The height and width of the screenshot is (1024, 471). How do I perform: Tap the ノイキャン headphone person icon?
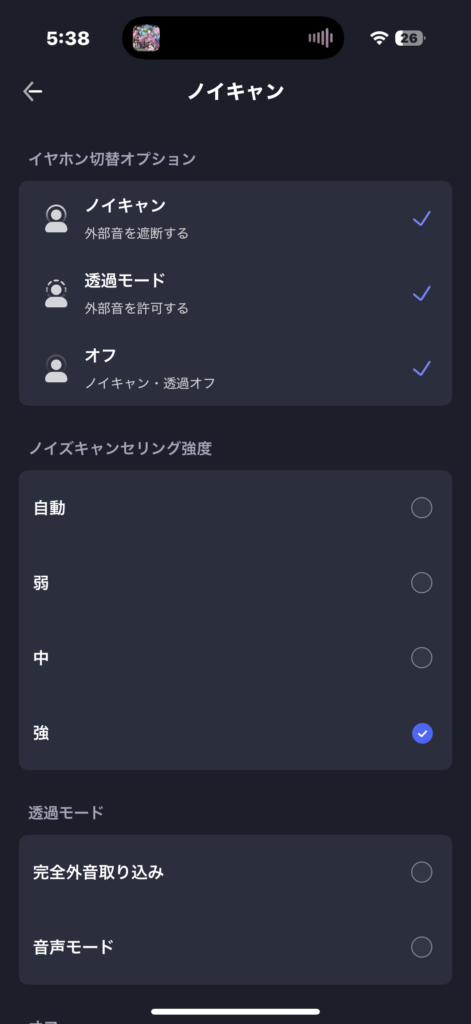click(x=56, y=219)
